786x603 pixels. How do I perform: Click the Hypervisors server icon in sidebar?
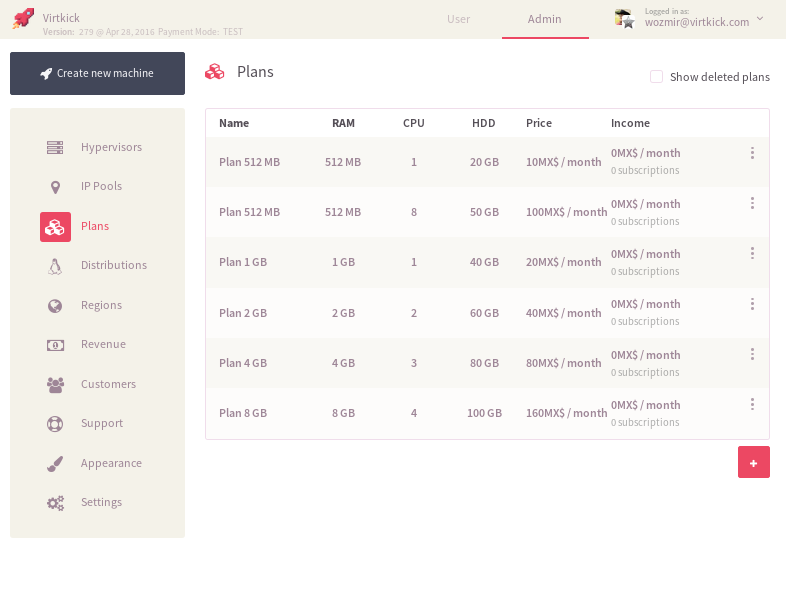pos(55,148)
